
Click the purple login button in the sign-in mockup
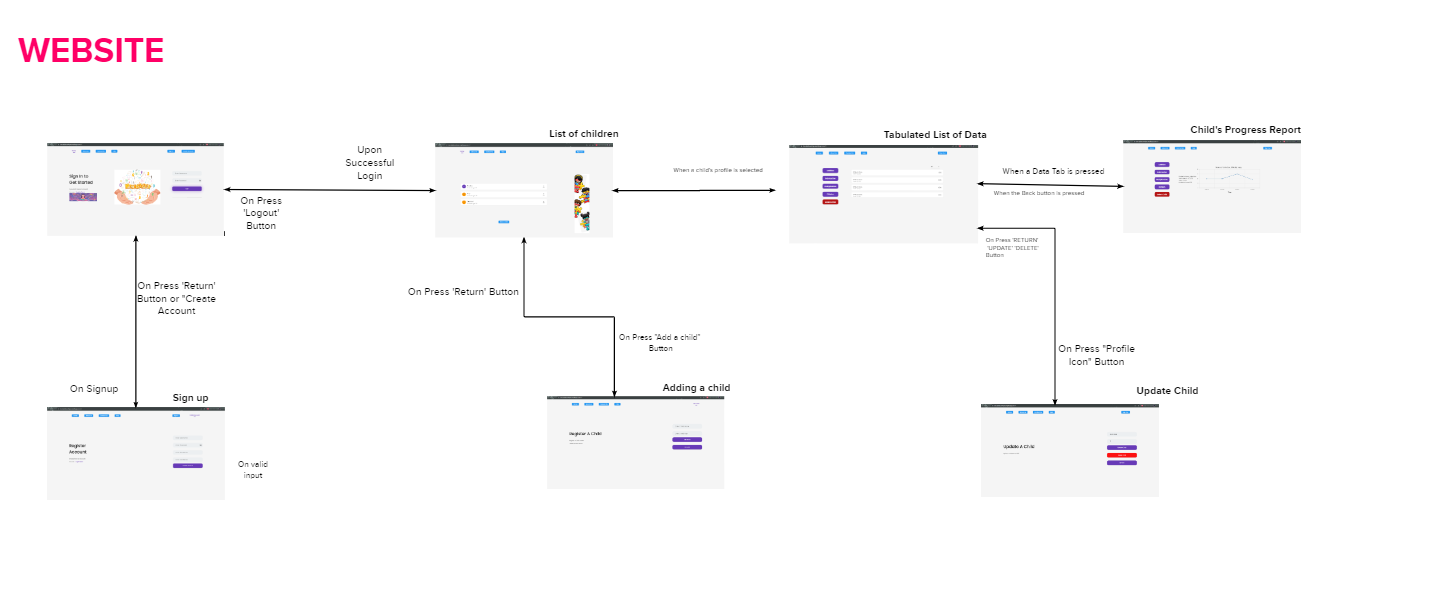(x=187, y=188)
